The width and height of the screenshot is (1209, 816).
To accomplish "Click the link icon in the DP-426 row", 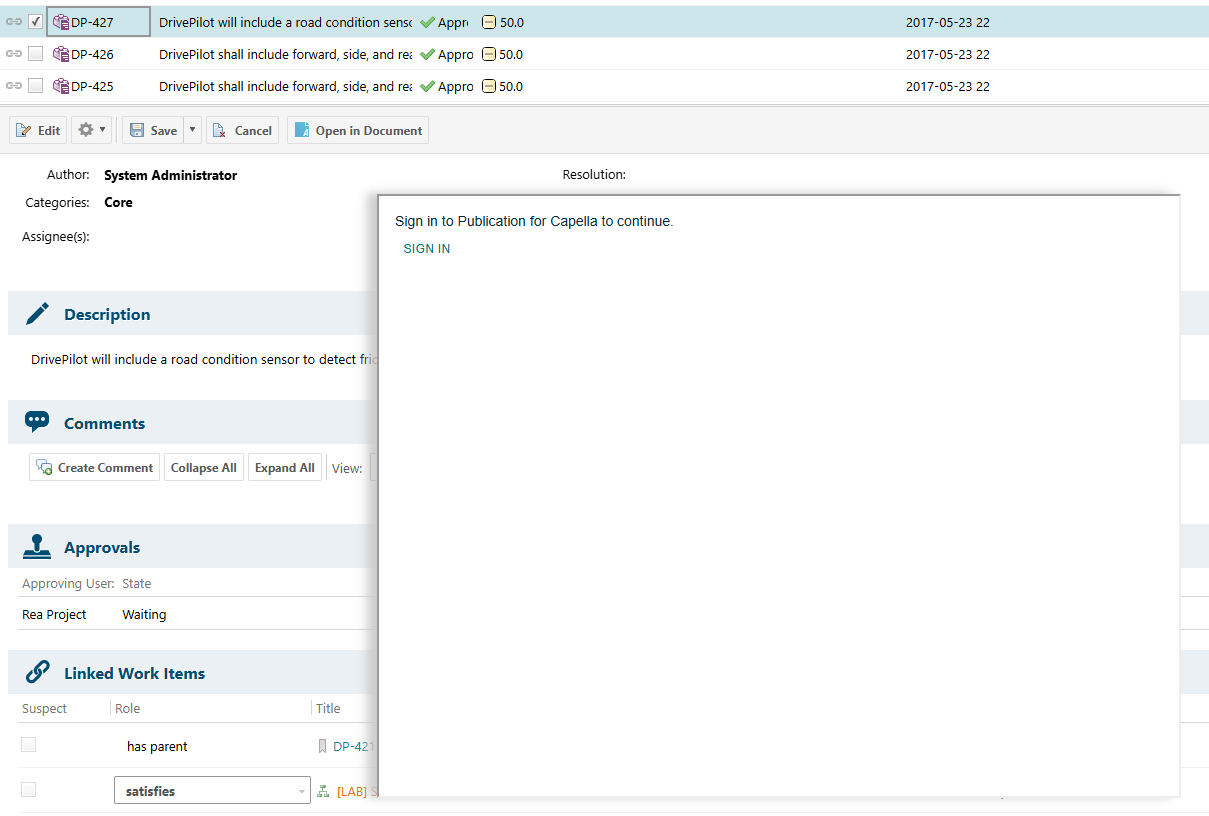I will click(14, 54).
